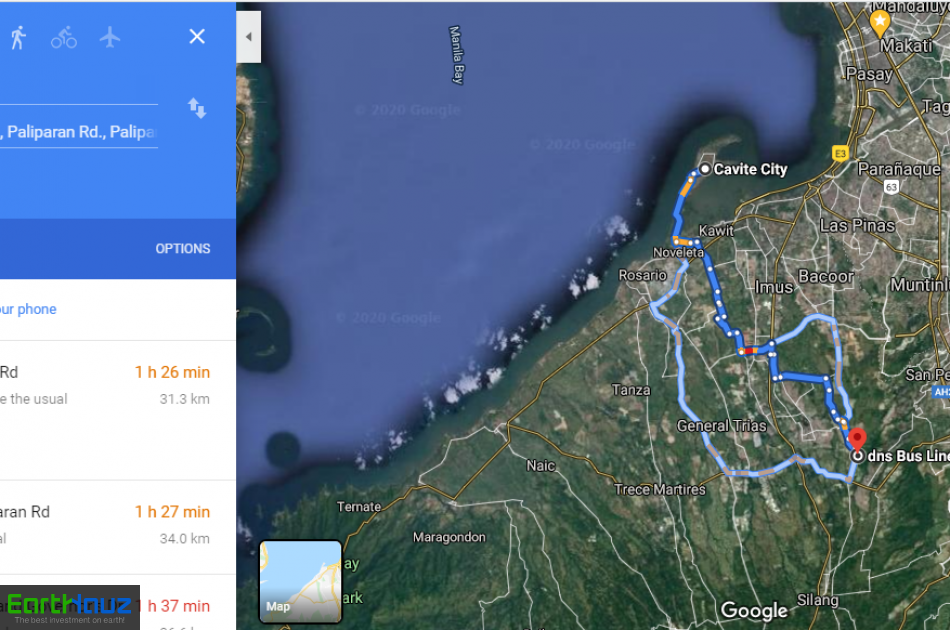Close the directions panel with X
The width and height of the screenshot is (950, 630).
pyautogui.click(x=197, y=36)
